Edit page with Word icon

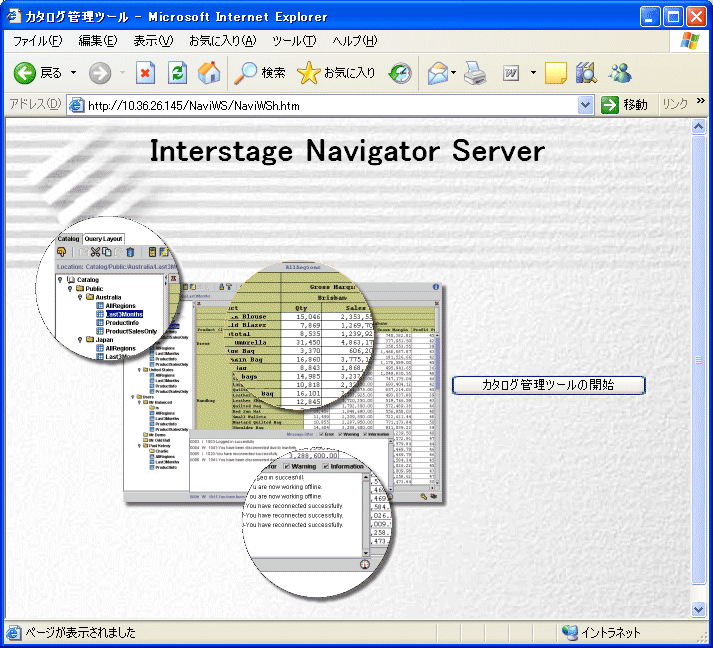pyautogui.click(x=511, y=73)
